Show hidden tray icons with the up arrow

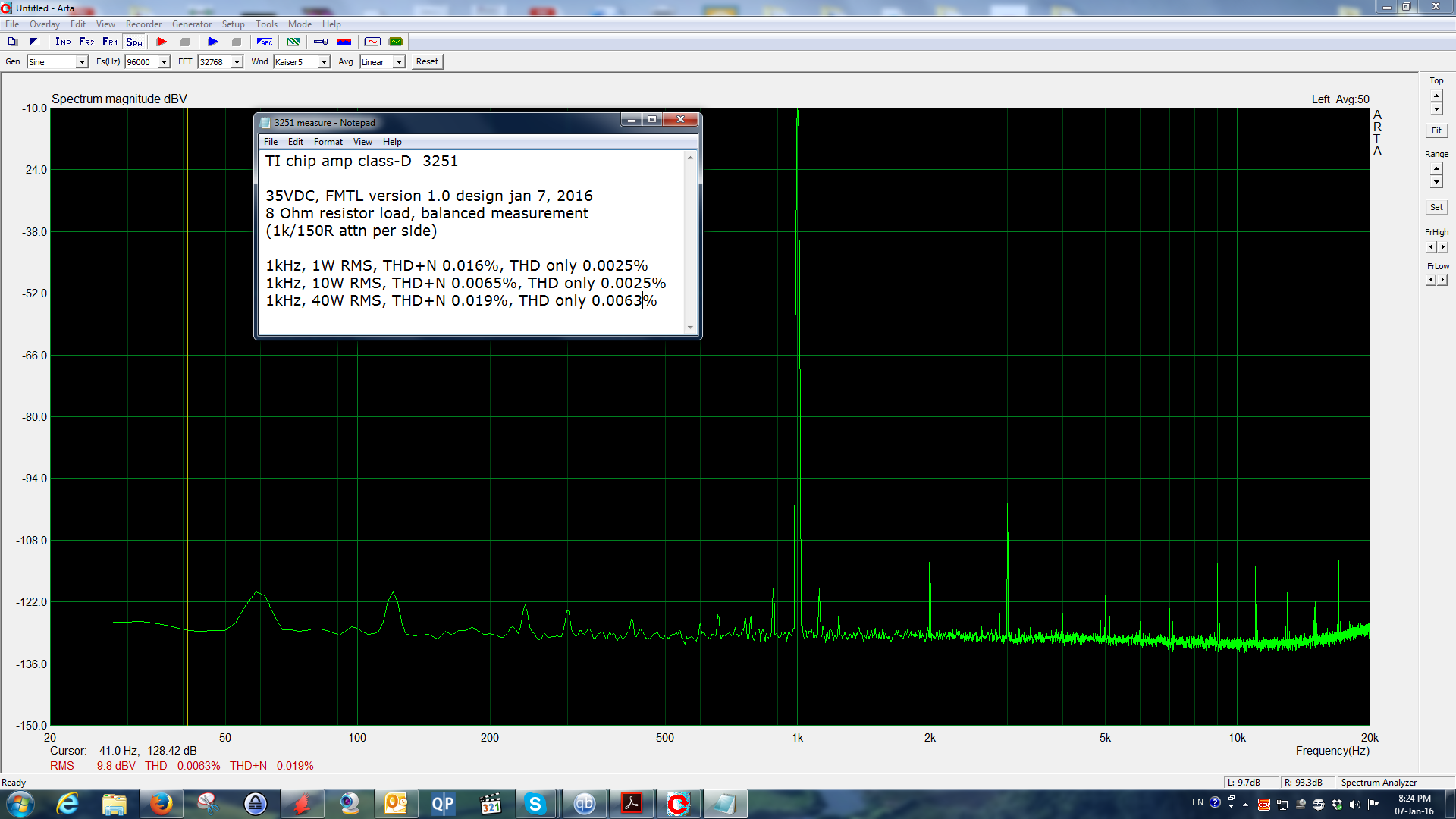tap(1245, 805)
